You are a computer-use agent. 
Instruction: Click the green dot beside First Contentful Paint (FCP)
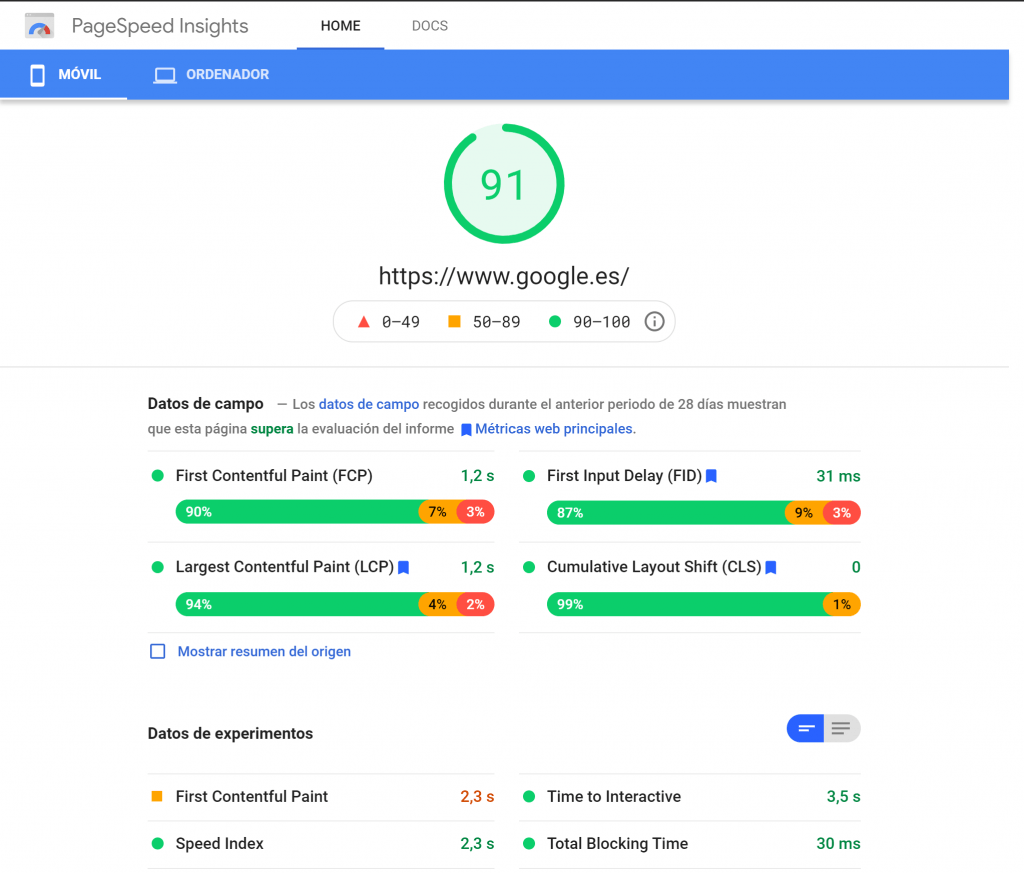pyautogui.click(x=157, y=476)
